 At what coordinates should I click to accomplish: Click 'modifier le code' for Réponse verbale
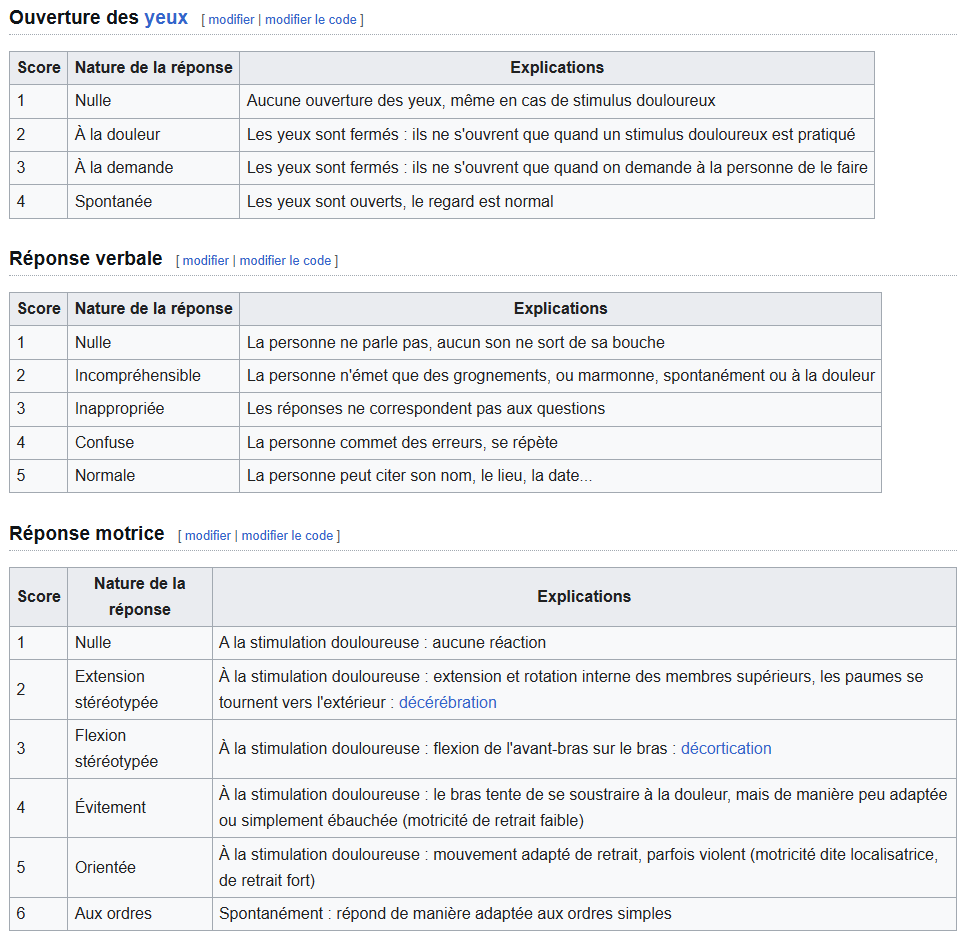(285, 261)
